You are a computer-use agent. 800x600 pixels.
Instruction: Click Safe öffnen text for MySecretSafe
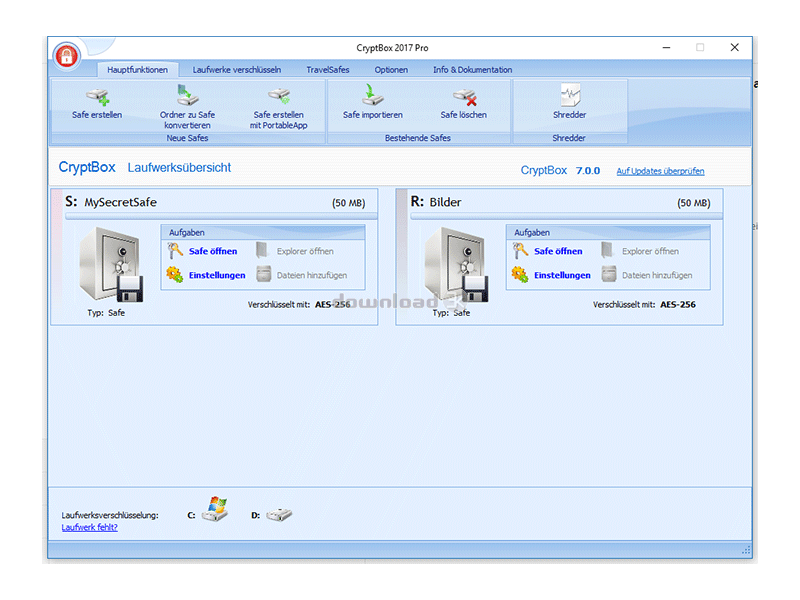click(x=213, y=251)
